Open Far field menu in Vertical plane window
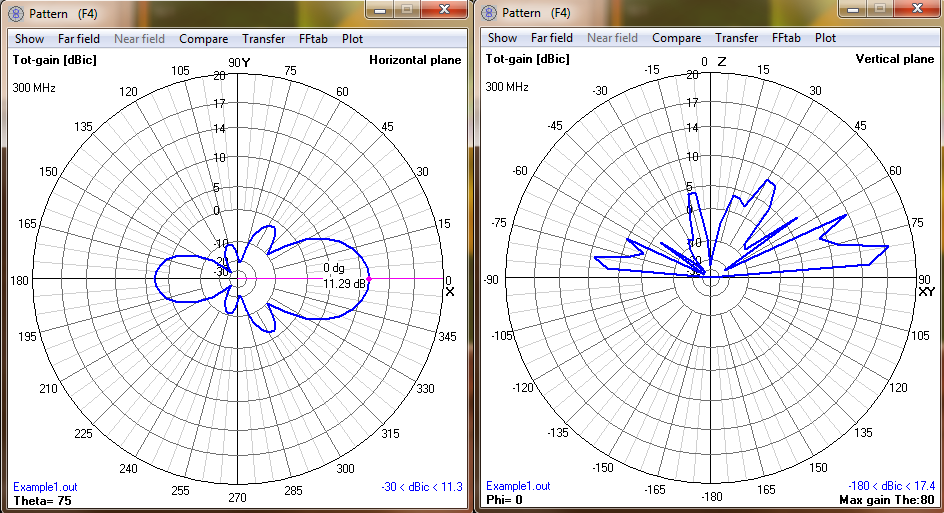The width and height of the screenshot is (944, 513). pos(551,38)
